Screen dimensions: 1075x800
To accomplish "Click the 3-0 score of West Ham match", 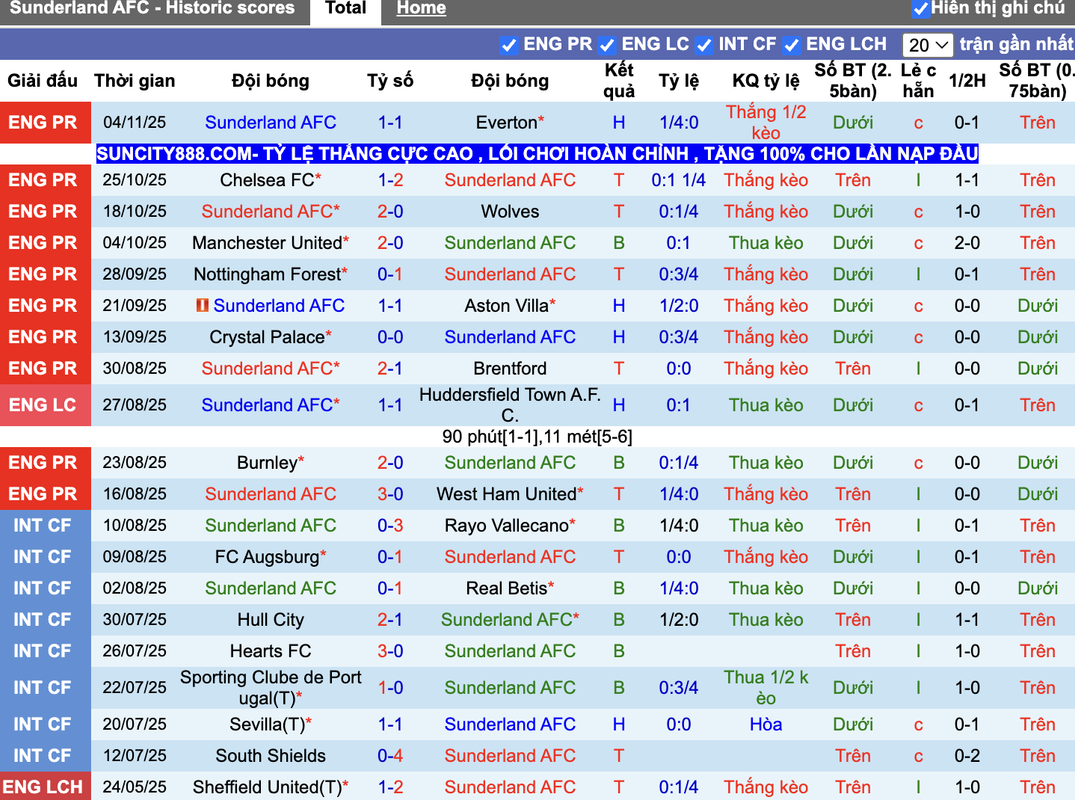I will click(x=390, y=494).
